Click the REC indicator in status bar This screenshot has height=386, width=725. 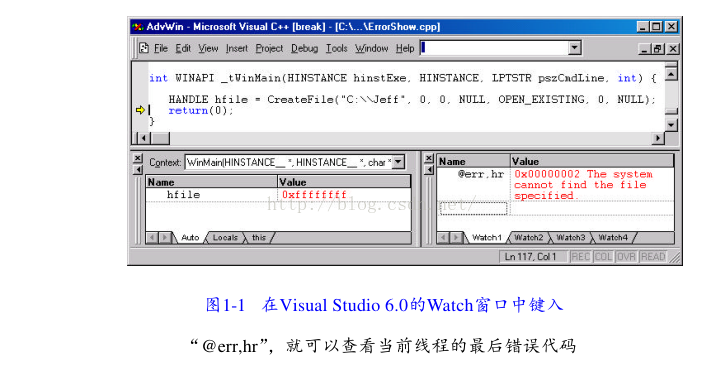pos(581,257)
